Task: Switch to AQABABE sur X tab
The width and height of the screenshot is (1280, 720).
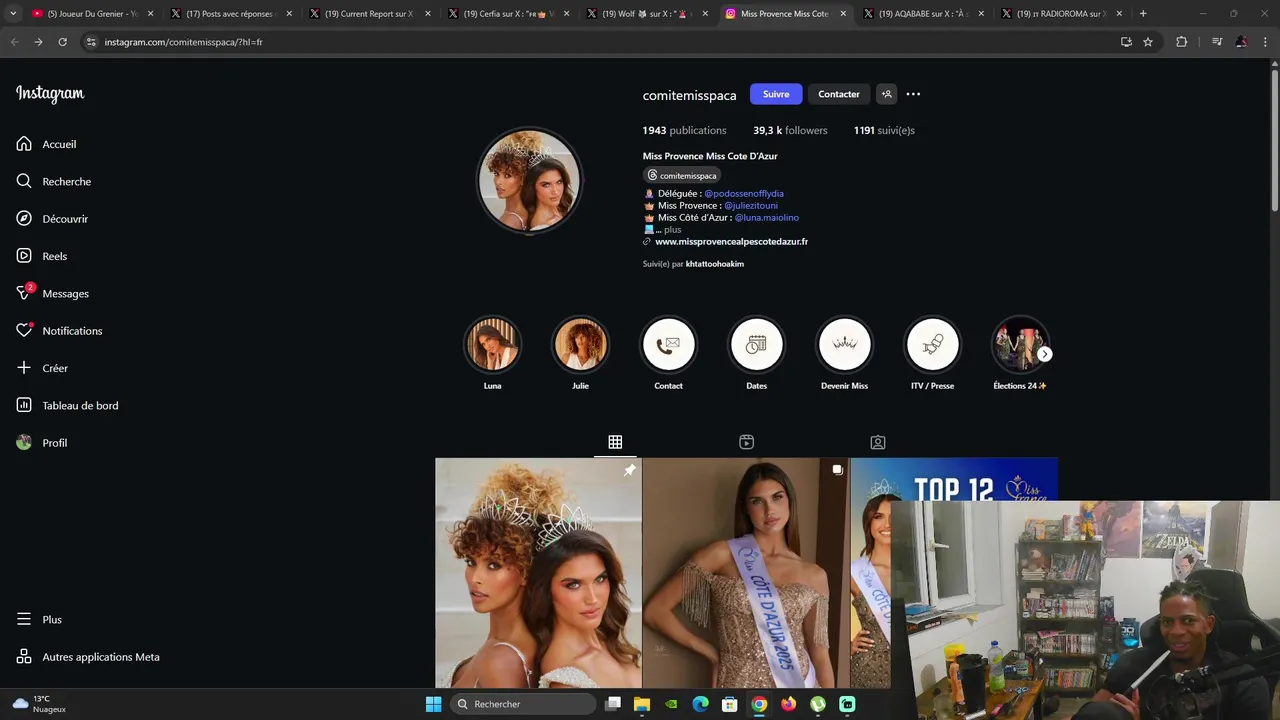Action: (924, 14)
